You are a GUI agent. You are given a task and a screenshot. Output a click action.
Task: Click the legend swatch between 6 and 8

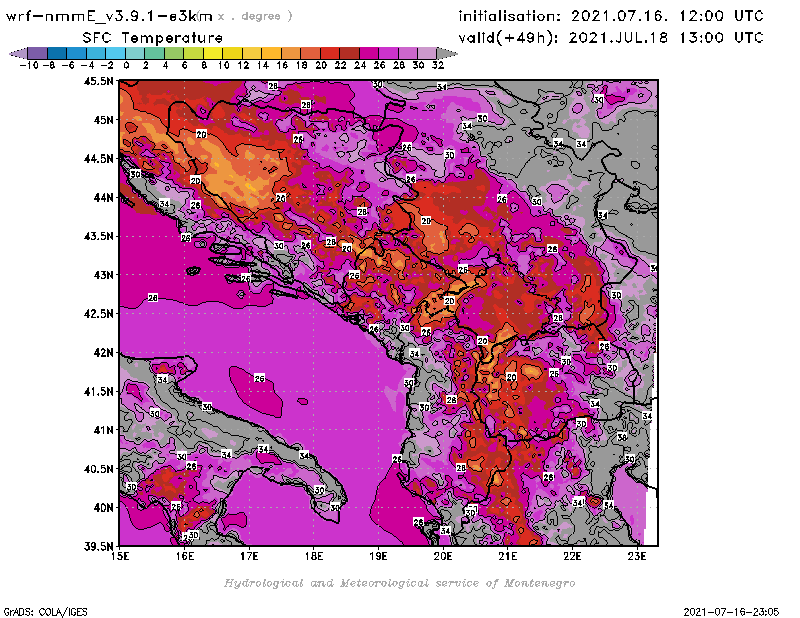[193, 53]
